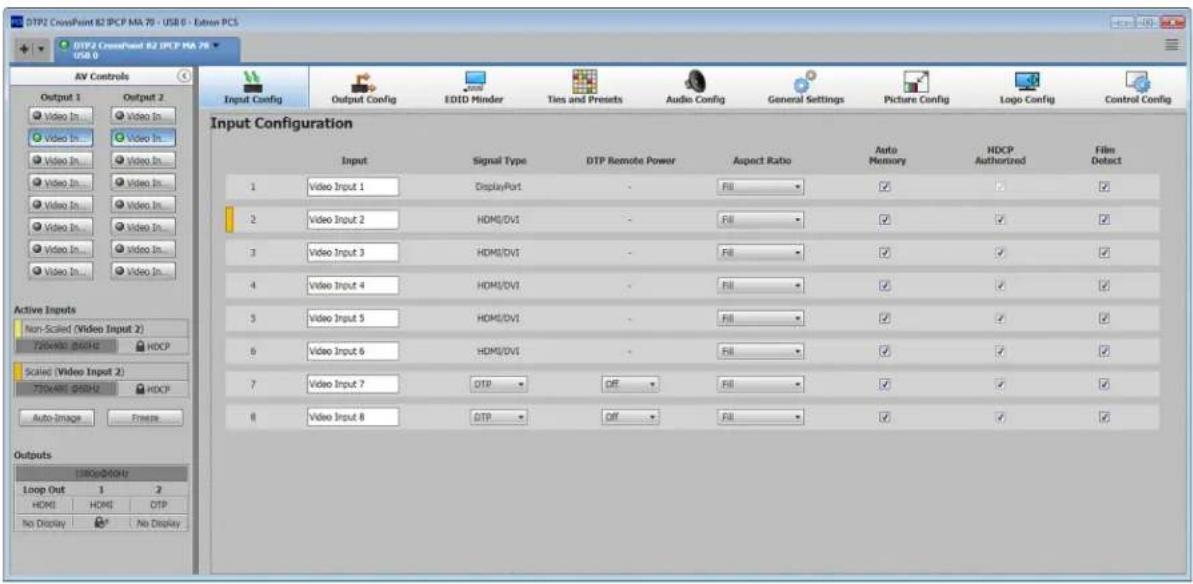The image size is (1193, 584).
Task: Open Aspect Ratio dropdown for Video Input 2
Action: (x=760, y=220)
